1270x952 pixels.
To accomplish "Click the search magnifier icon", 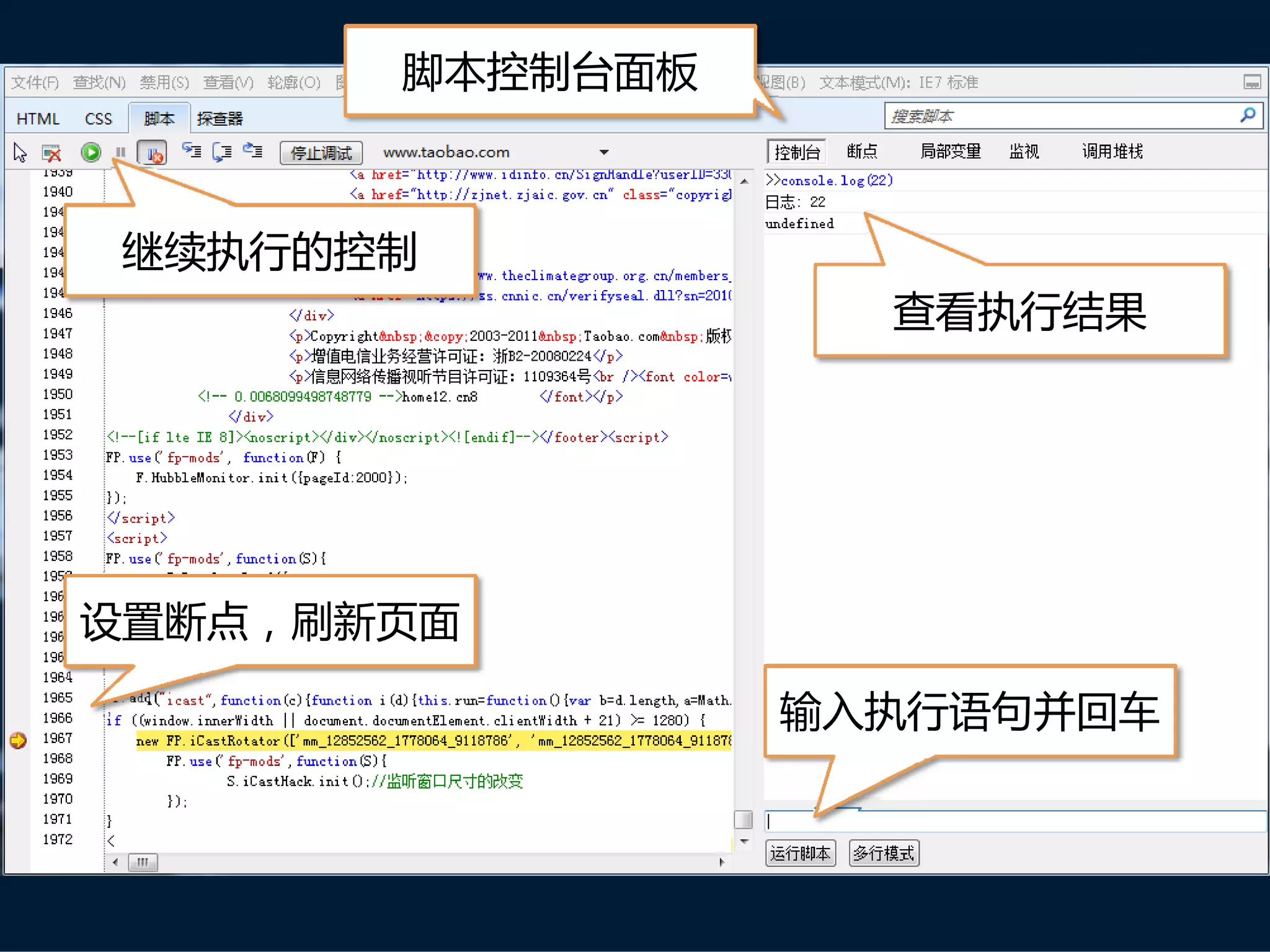I will 1247,115.
